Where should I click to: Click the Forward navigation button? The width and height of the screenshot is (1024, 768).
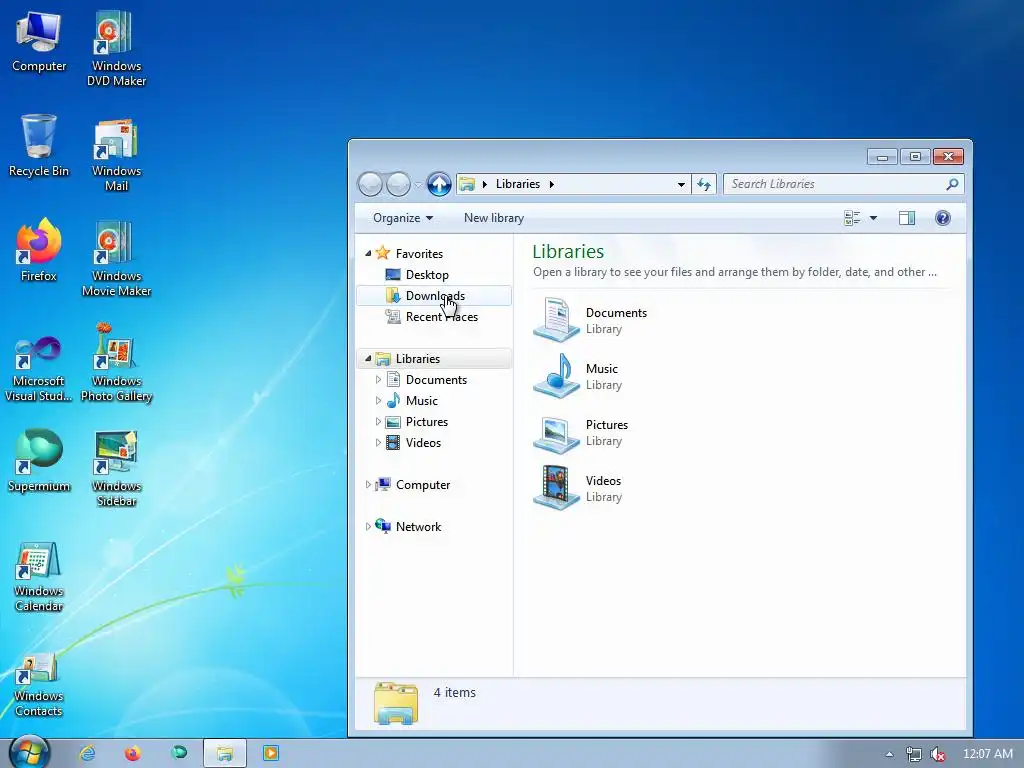pos(398,184)
